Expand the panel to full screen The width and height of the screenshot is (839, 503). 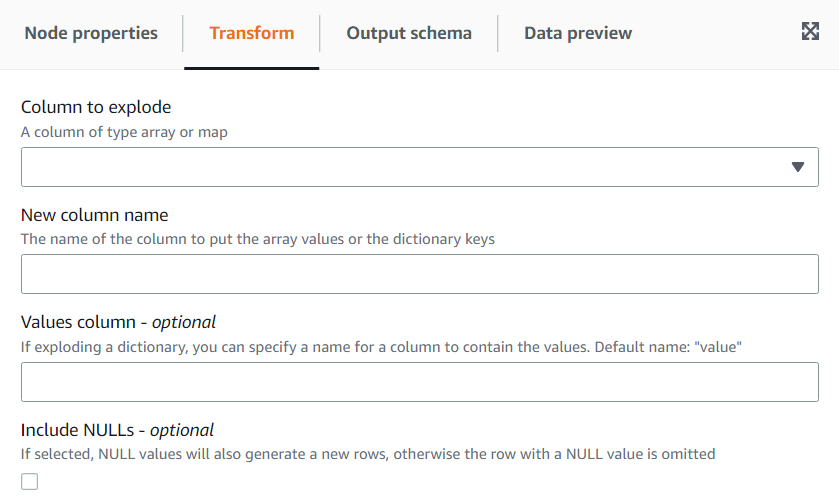pos(810,32)
